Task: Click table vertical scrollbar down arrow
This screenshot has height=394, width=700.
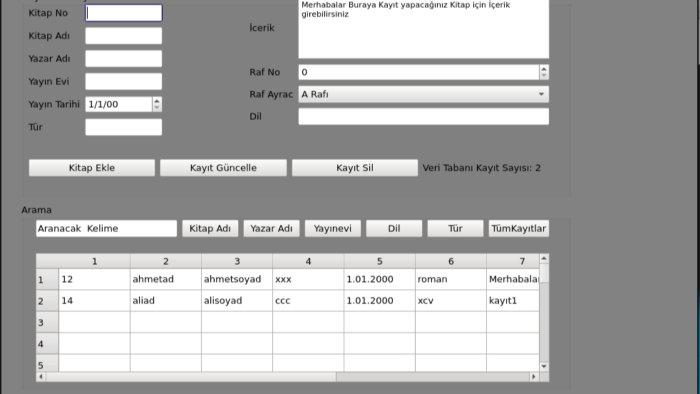Action: (x=544, y=366)
